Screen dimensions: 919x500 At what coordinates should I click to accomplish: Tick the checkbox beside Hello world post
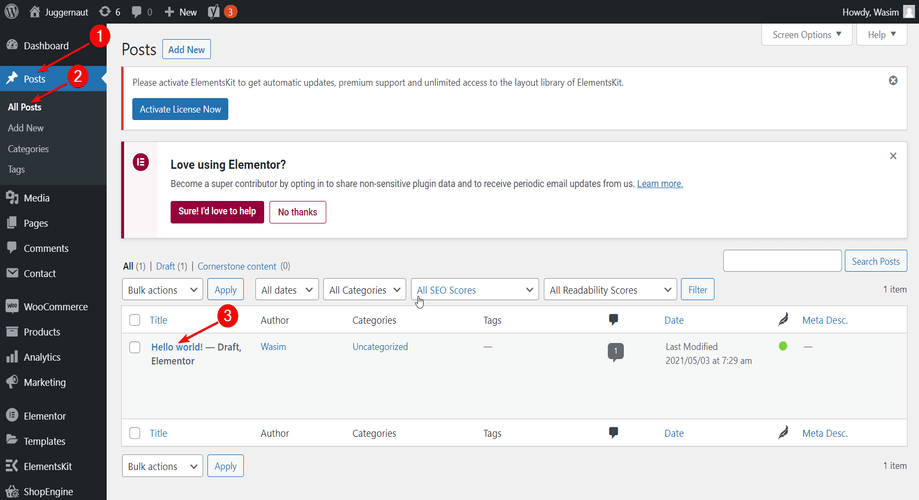tap(135, 347)
